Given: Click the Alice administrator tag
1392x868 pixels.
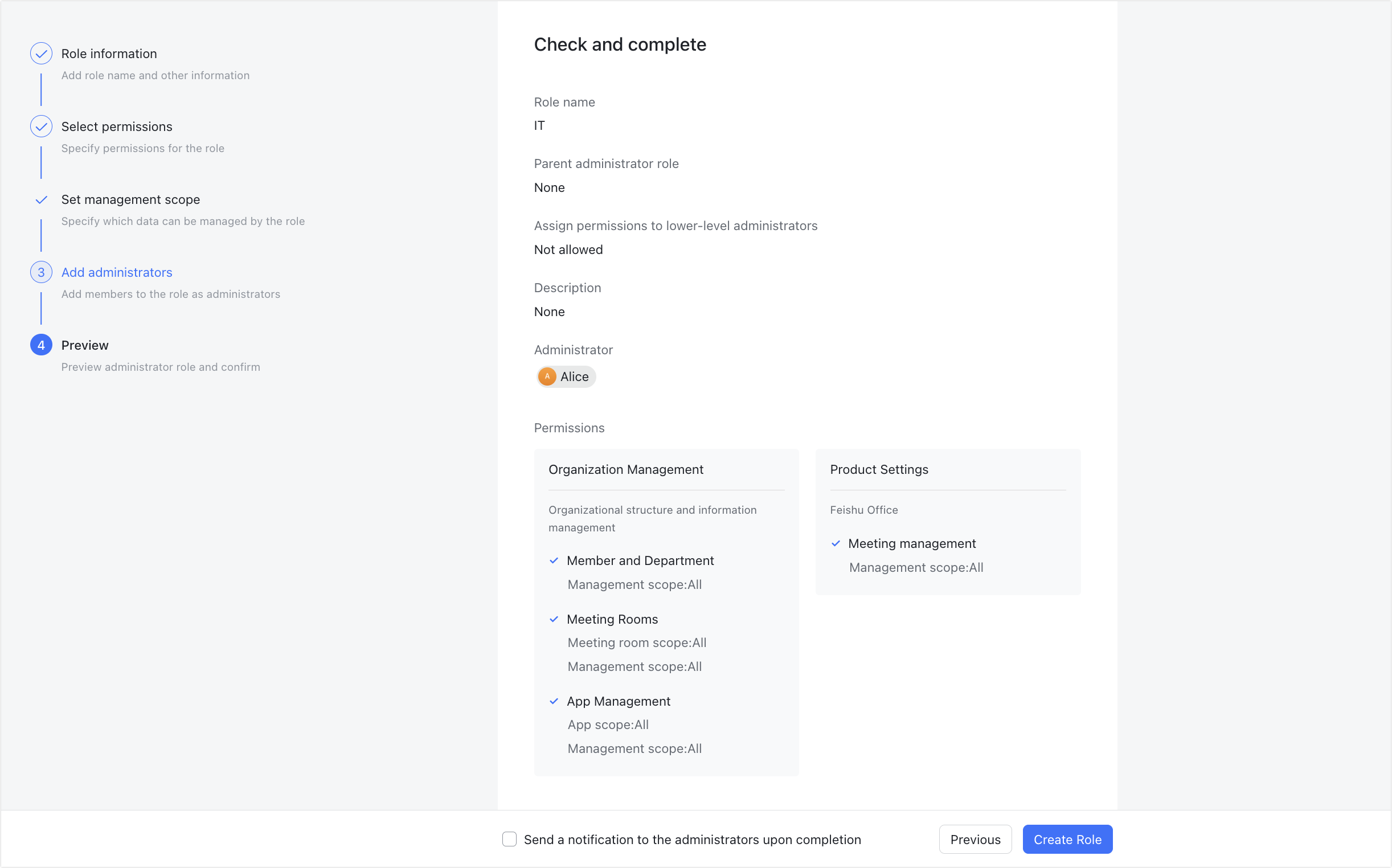Looking at the screenshot, I should (x=566, y=376).
